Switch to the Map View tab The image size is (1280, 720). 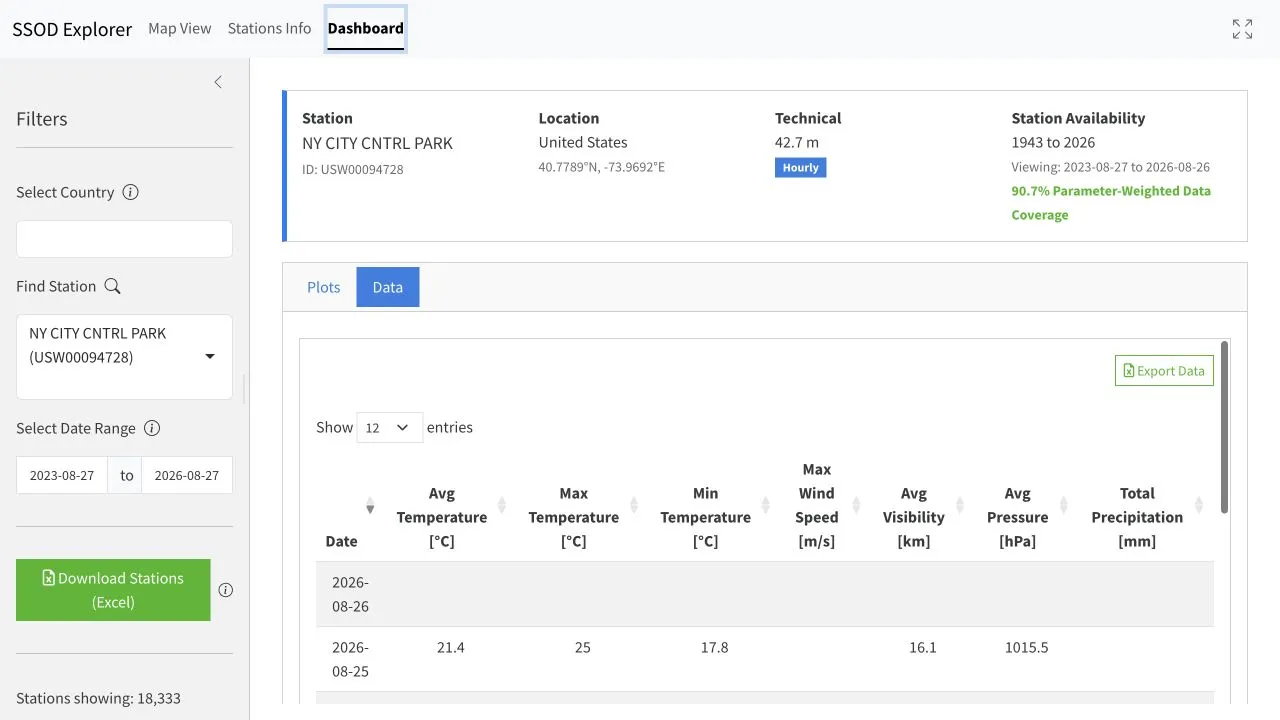click(x=180, y=28)
